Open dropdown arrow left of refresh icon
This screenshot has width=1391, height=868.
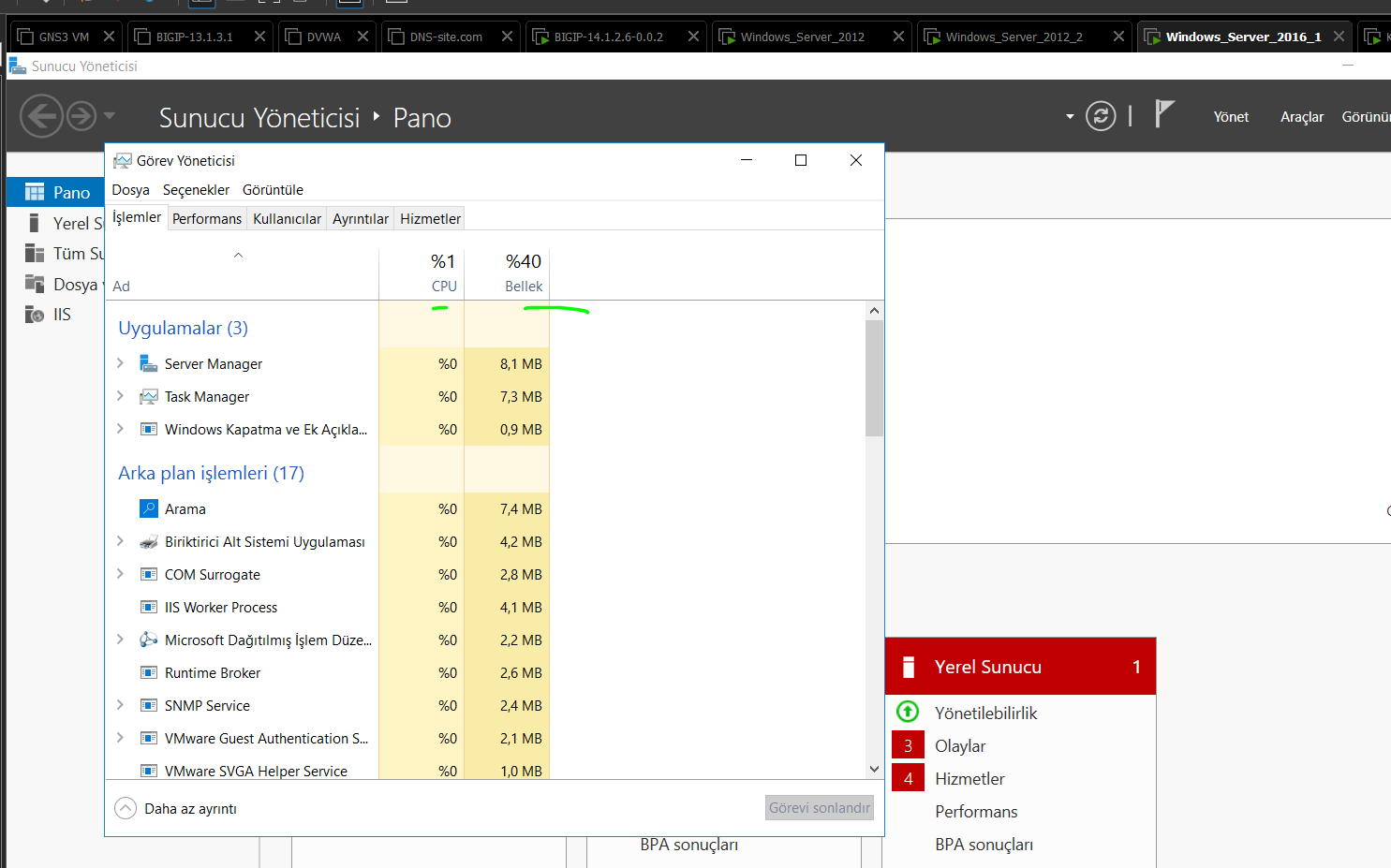point(1070,117)
